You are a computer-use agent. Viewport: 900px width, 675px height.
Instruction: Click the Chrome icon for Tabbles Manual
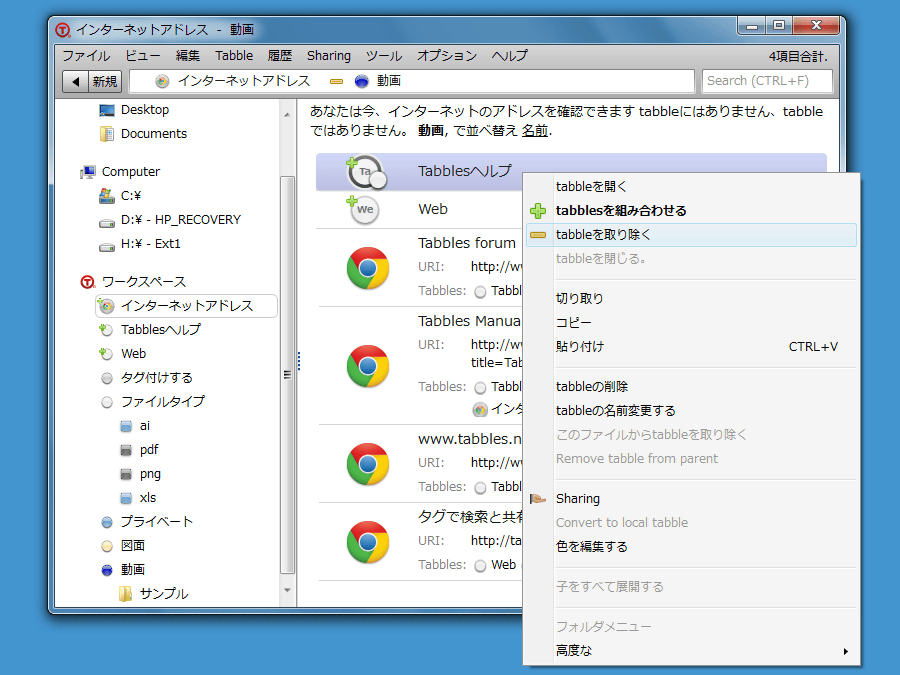368,366
